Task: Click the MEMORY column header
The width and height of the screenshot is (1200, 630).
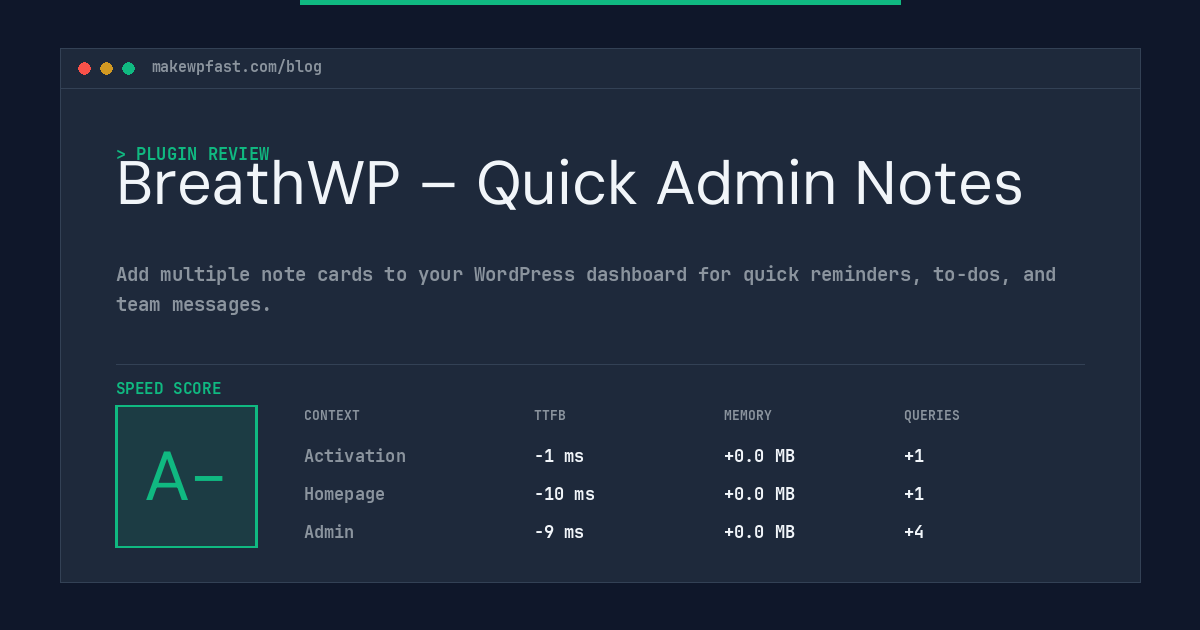Action: tap(748, 416)
